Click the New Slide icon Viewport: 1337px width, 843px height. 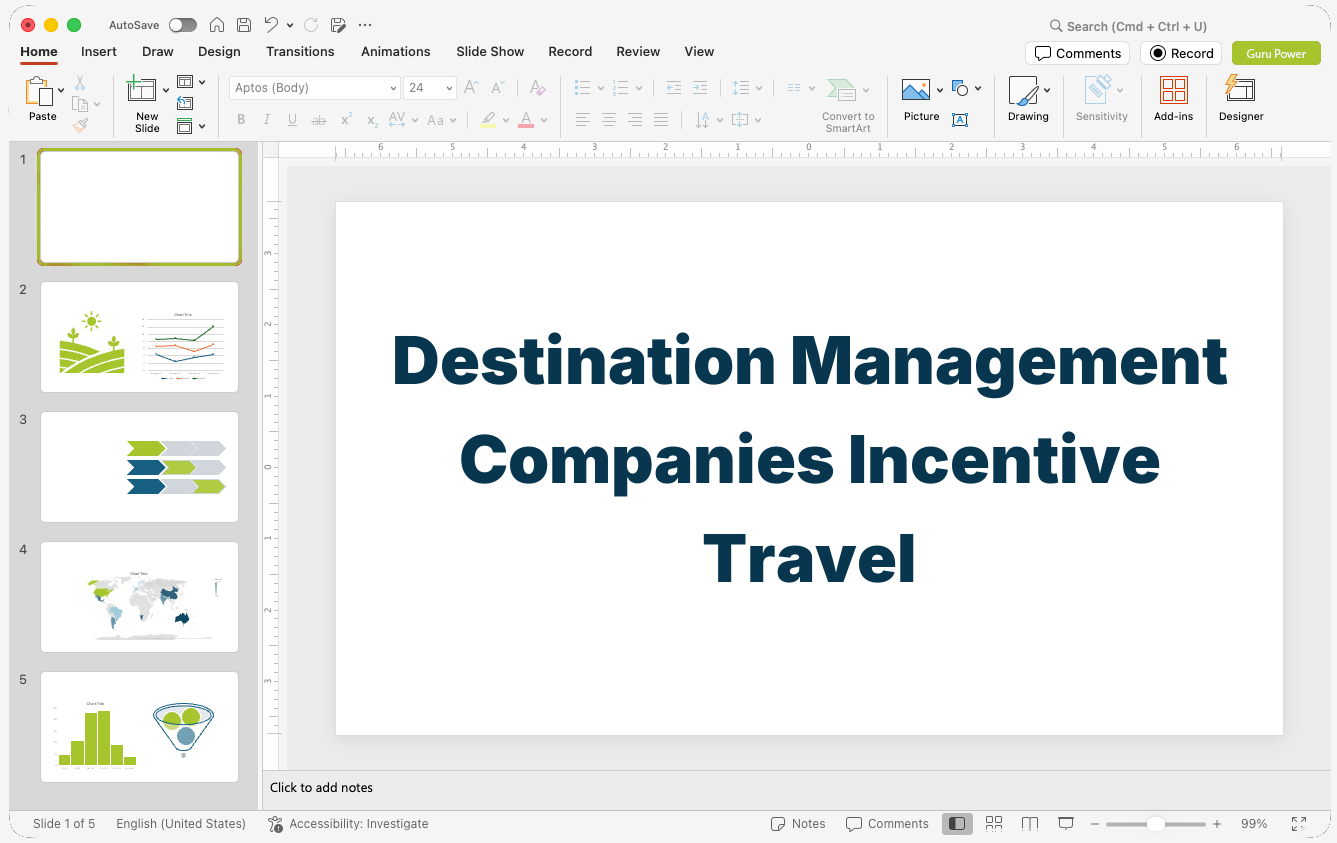tap(142, 90)
